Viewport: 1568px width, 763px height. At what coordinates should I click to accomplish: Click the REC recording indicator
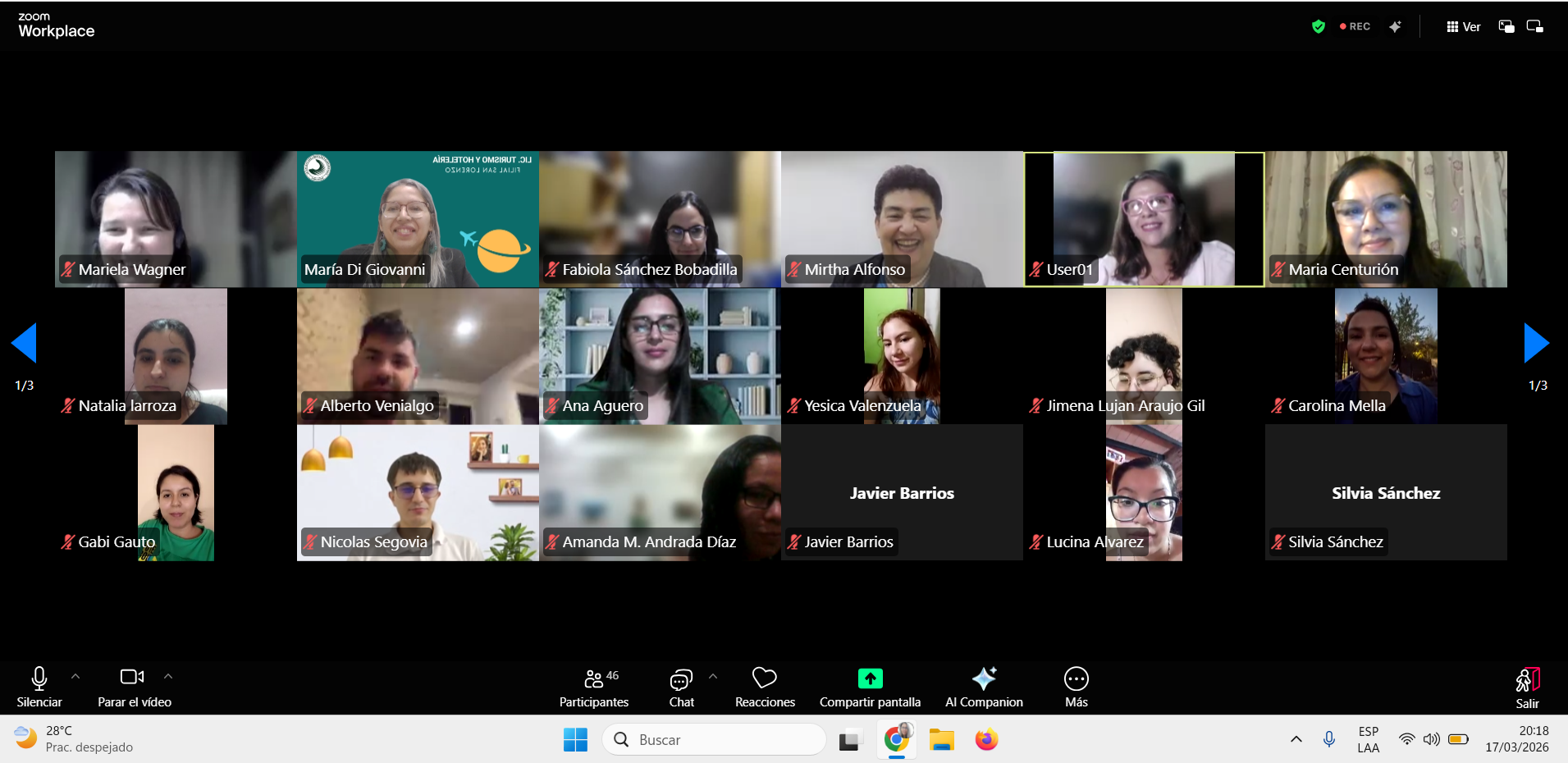tap(1355, 27)
